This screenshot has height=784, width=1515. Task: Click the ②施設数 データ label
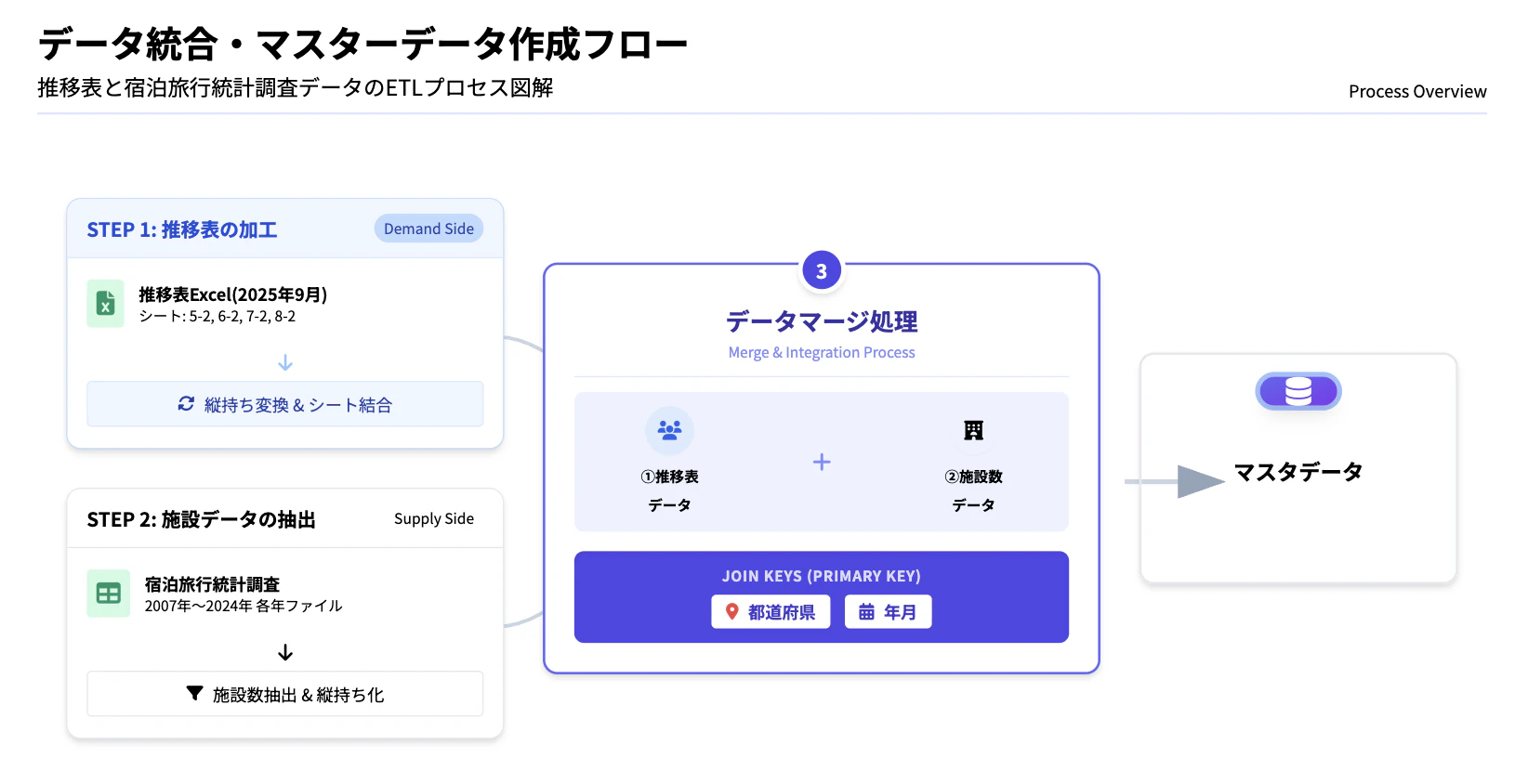click(x=973, y=490)
